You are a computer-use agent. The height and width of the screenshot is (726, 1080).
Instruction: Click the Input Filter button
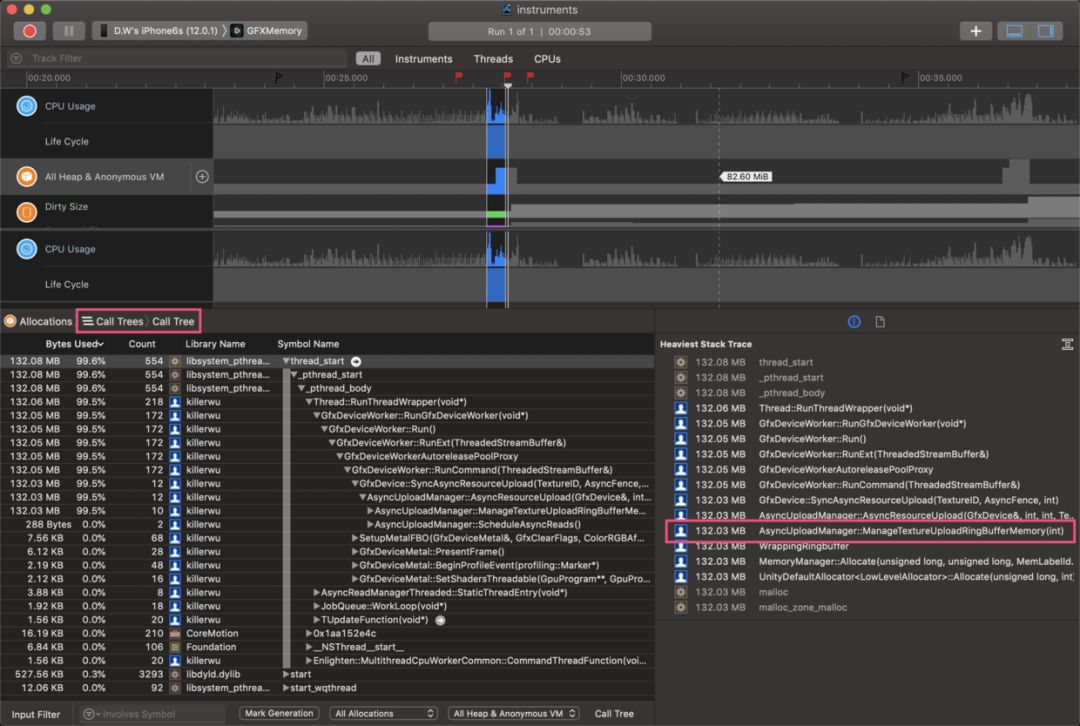(x=36, y=714)
